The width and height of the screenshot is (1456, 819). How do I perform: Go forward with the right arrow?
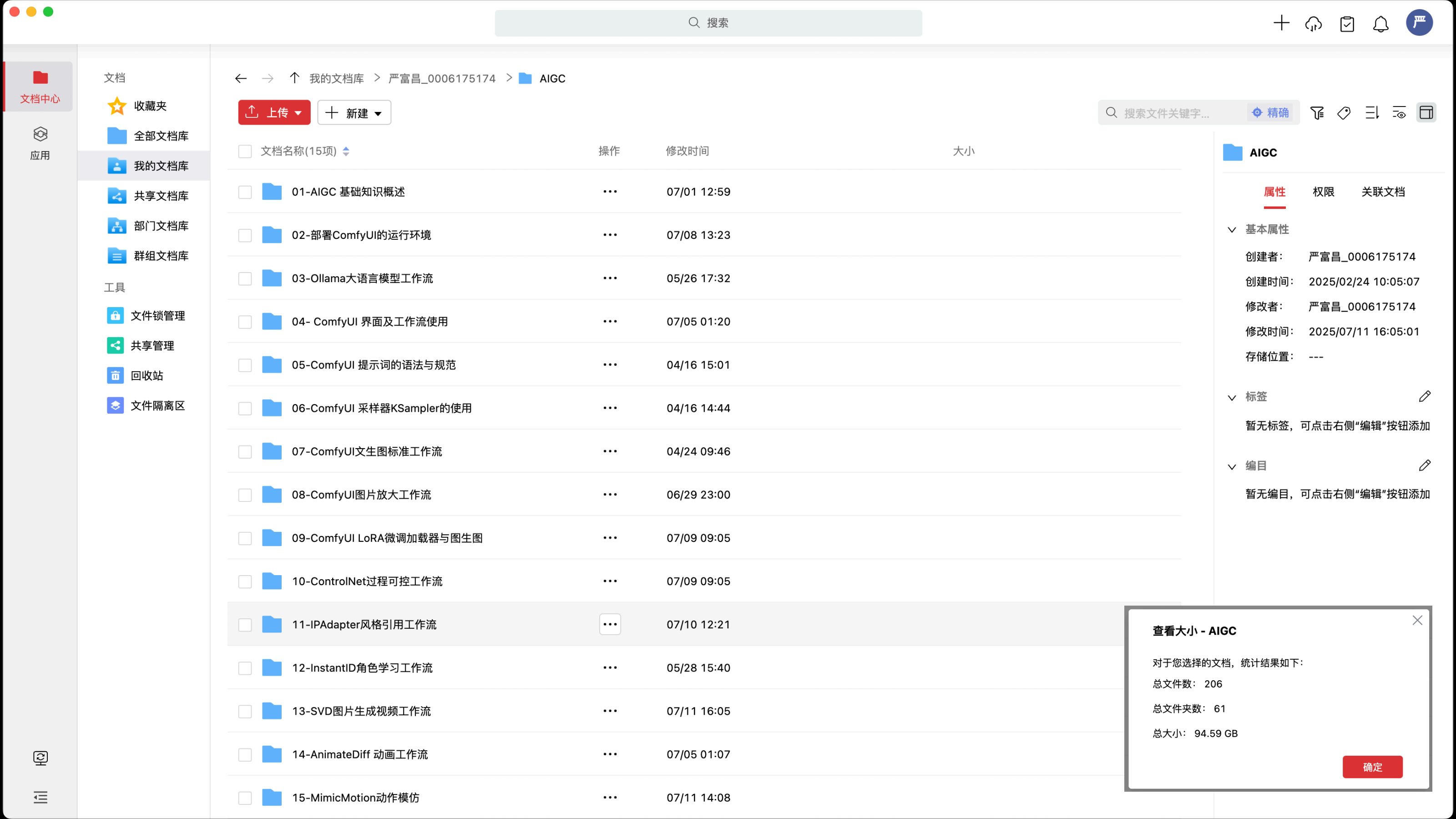(268, 78)
